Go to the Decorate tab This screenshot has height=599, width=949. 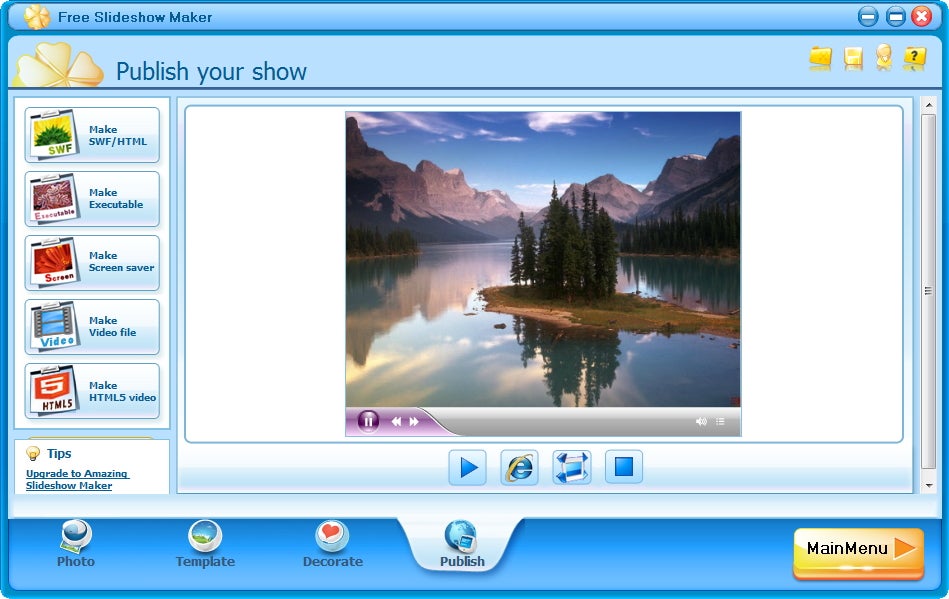(x=332, y=544)
